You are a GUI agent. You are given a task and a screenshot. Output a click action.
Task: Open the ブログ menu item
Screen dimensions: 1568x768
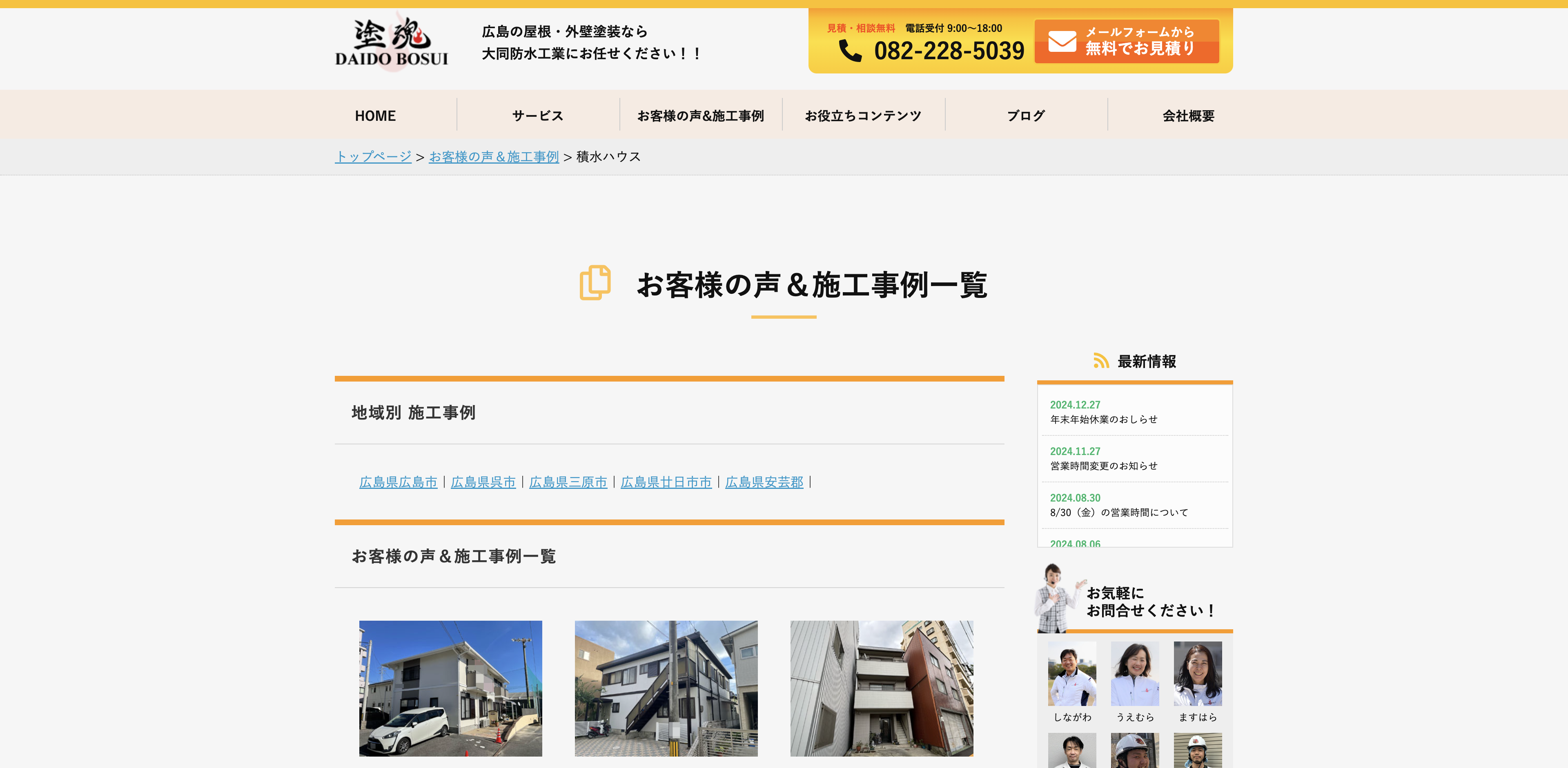click(1026, 115)
